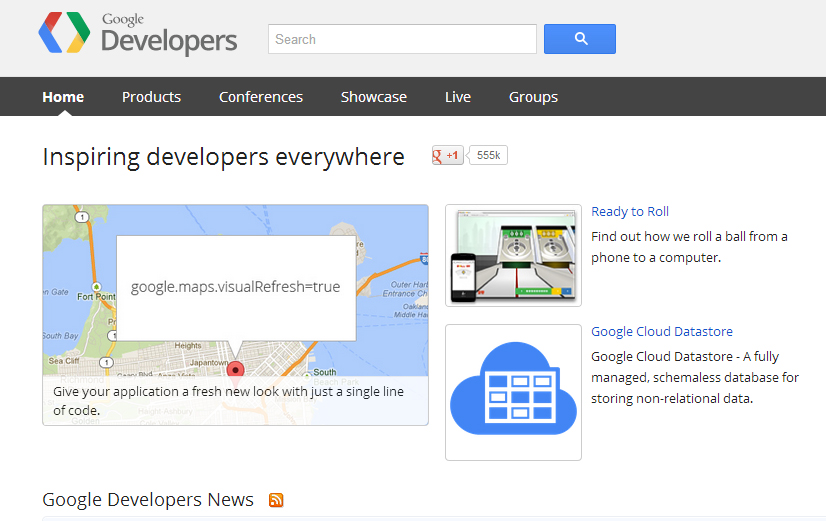
Task: Open the Products menu item
Action: pos(152,97)
